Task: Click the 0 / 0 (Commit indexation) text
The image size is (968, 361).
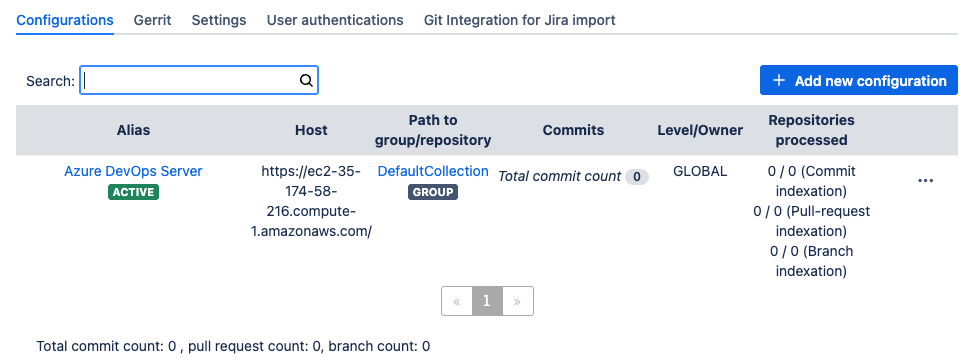Action: click(x=811, y=181)
